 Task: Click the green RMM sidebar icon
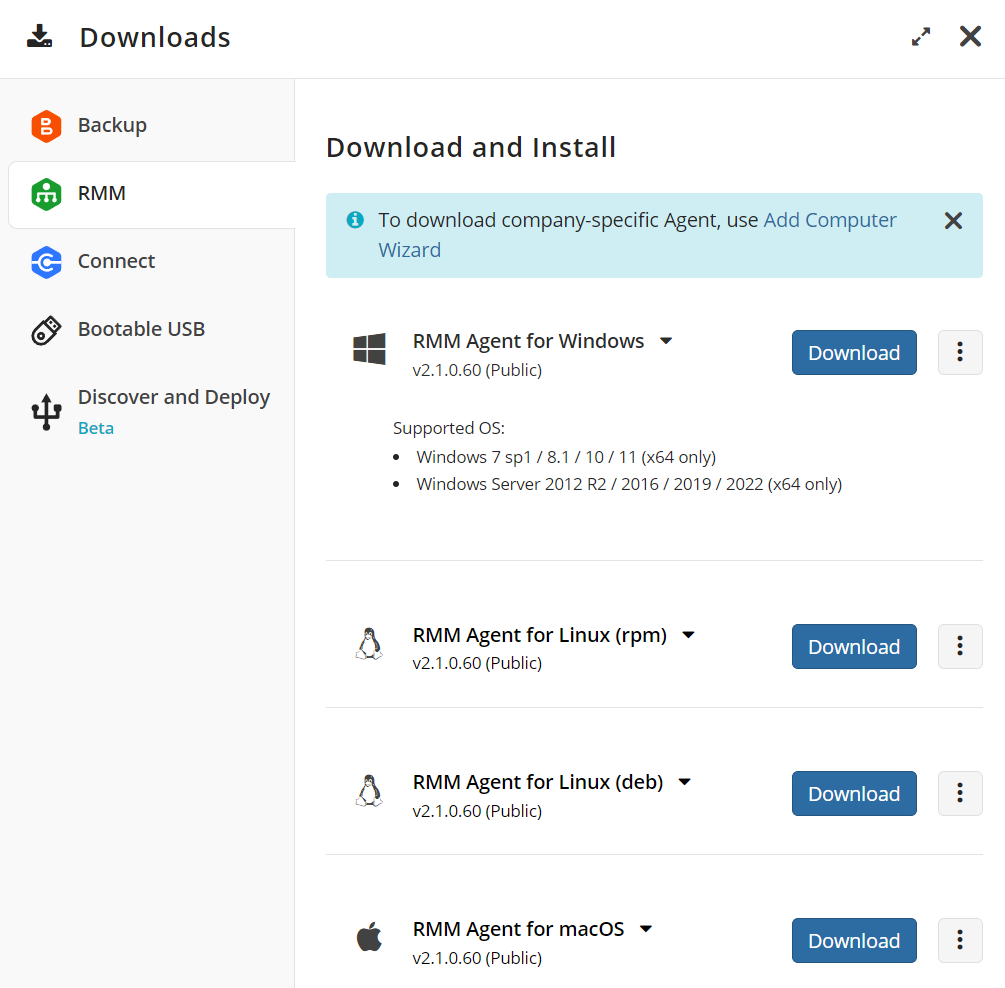click(x=46, y=194)
